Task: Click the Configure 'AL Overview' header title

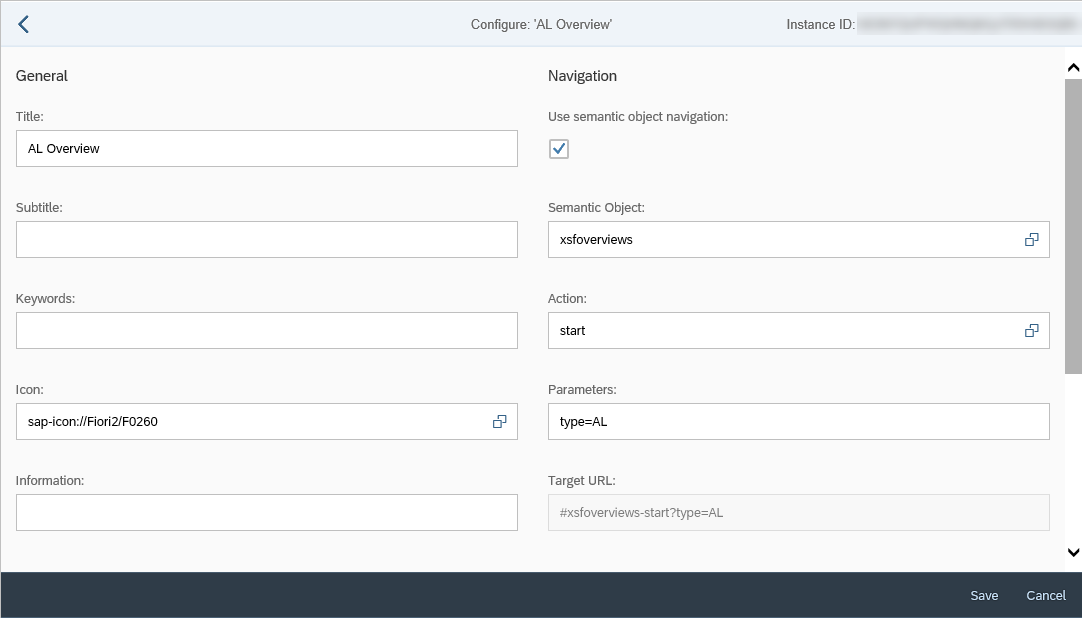Action: pyautogui.click(x=541, y=24)
